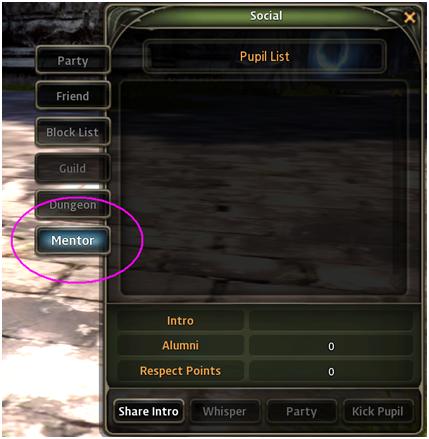Click the Alumni label
429x439 pixels.
coord(180,345)
